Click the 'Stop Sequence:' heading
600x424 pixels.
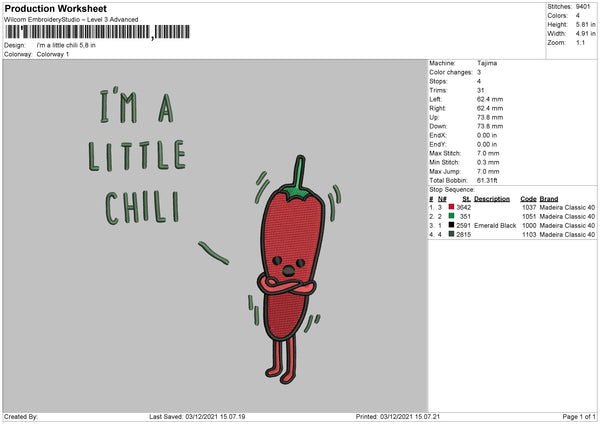click(x=452, y=189)
